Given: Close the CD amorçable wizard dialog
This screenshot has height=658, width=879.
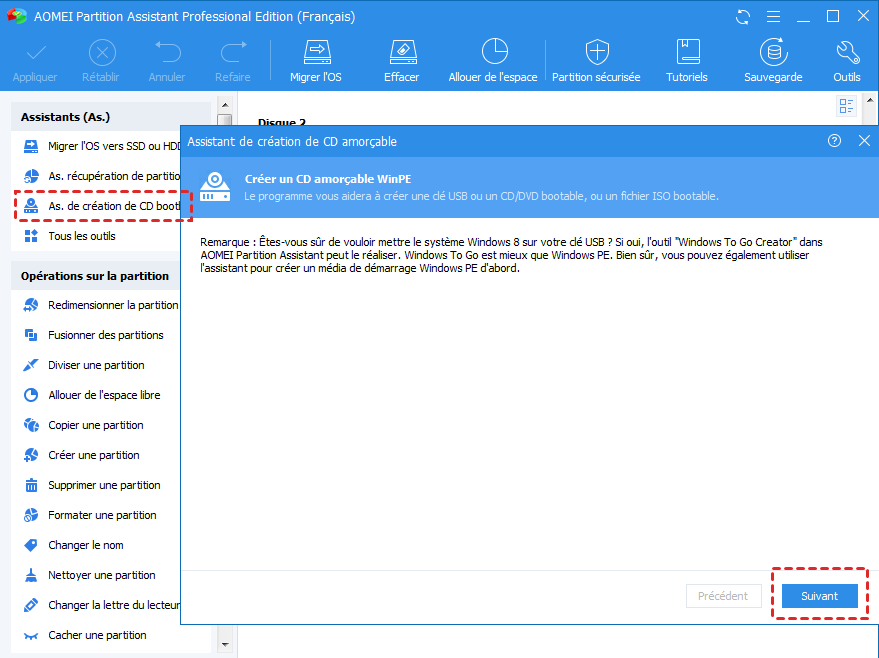Looking at the screenshot, I should pos(864,141).
